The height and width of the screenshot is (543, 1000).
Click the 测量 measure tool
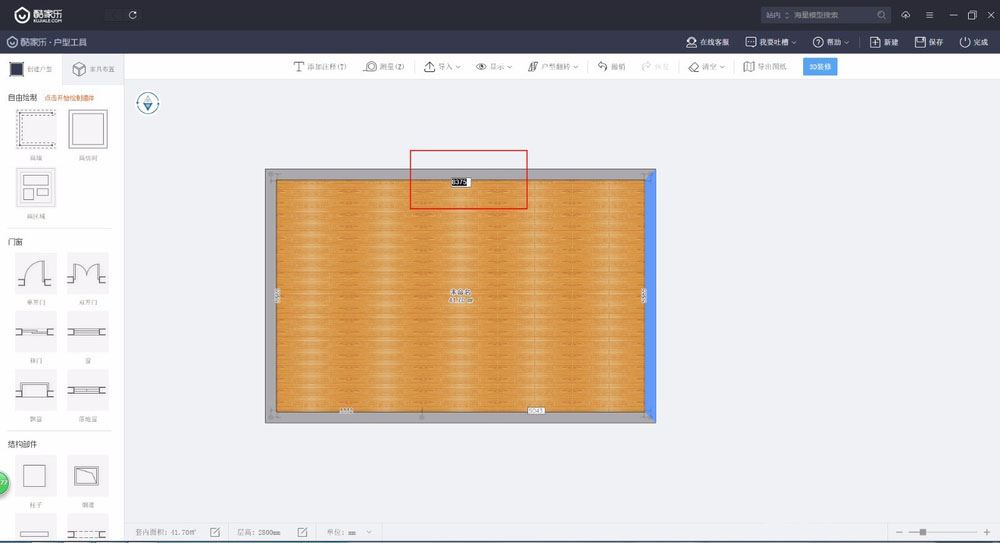point(384,67)
